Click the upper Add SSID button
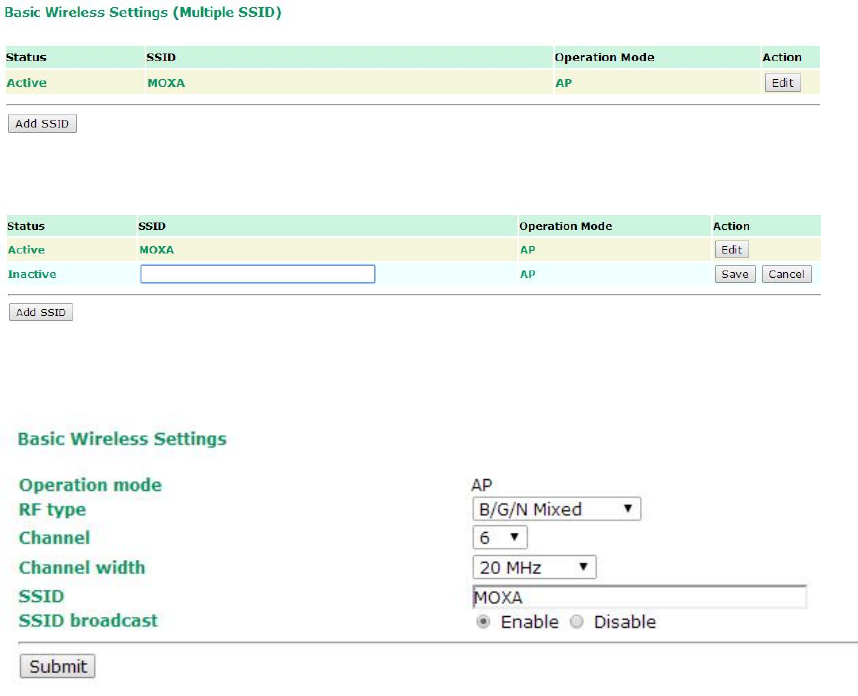This screenshot has width=858, height=696. [42, 124]
